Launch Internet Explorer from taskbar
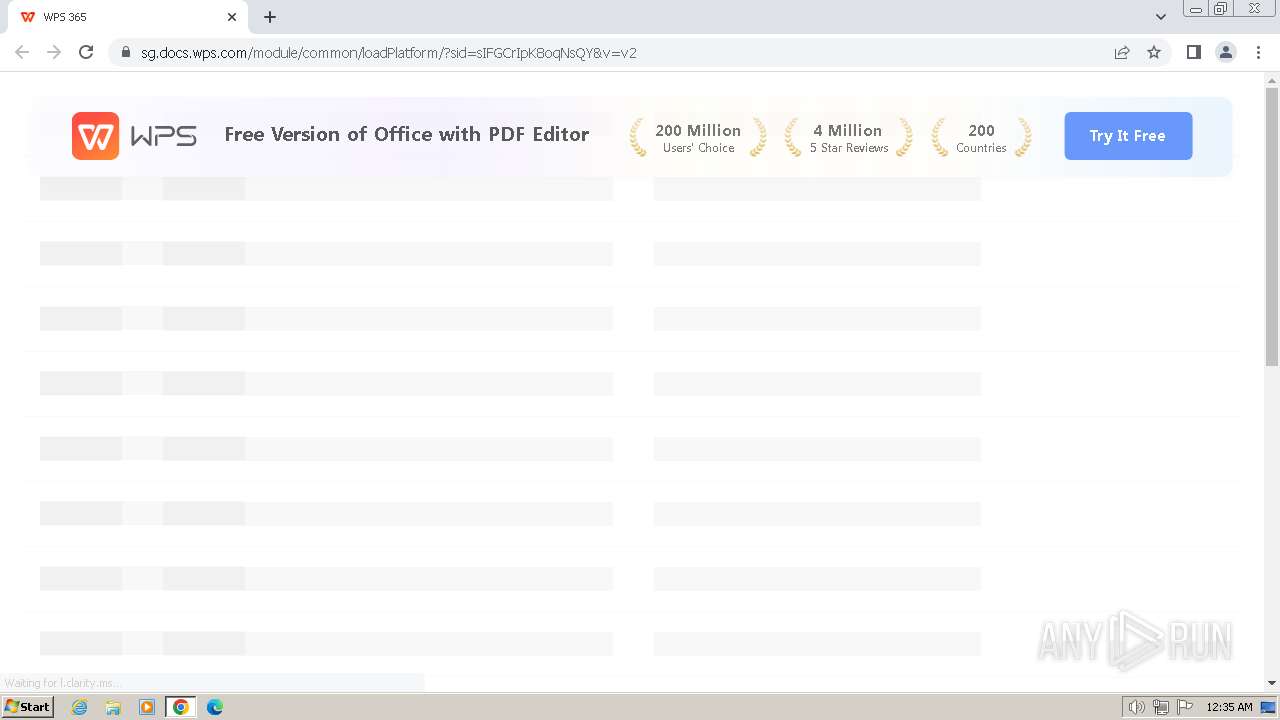Screen dimensions: 1280x720 pyautogui.click(x=80, y=707)
